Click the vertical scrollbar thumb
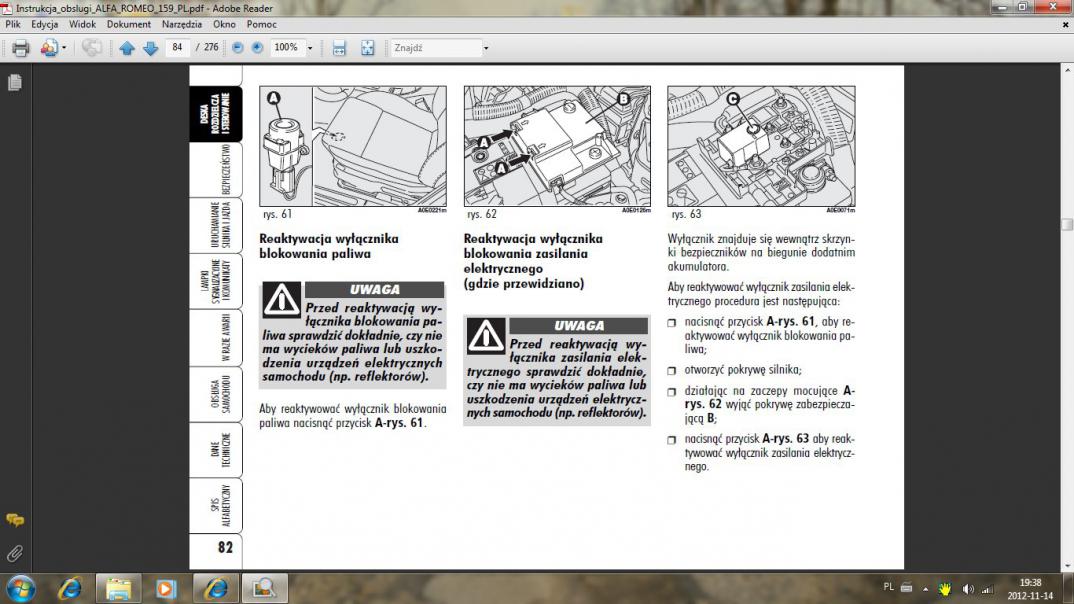This screenshot has width=1074, height=604. (1067, 224)
